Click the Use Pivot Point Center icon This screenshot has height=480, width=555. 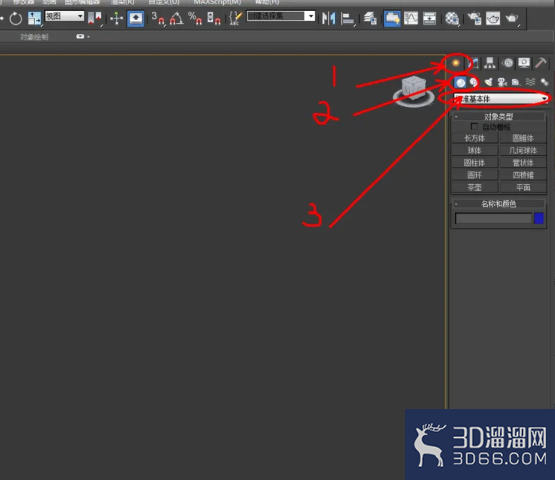point(95,18)
